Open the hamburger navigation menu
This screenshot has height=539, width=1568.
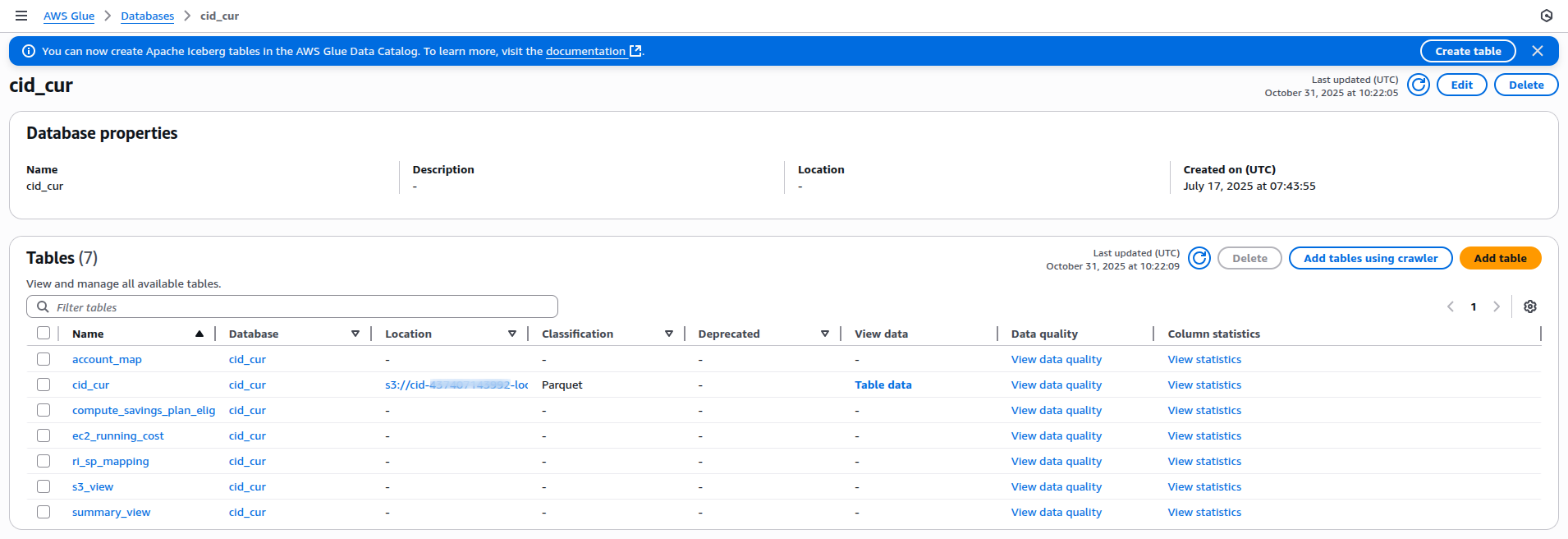[x=21, y=16]
